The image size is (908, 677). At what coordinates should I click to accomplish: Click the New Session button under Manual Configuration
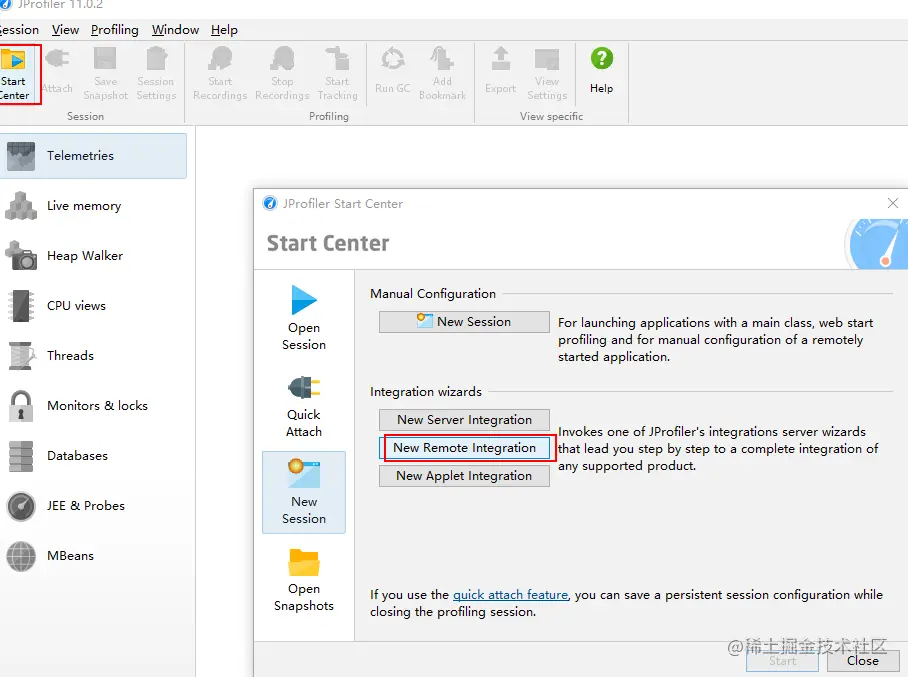click(464, 322)
